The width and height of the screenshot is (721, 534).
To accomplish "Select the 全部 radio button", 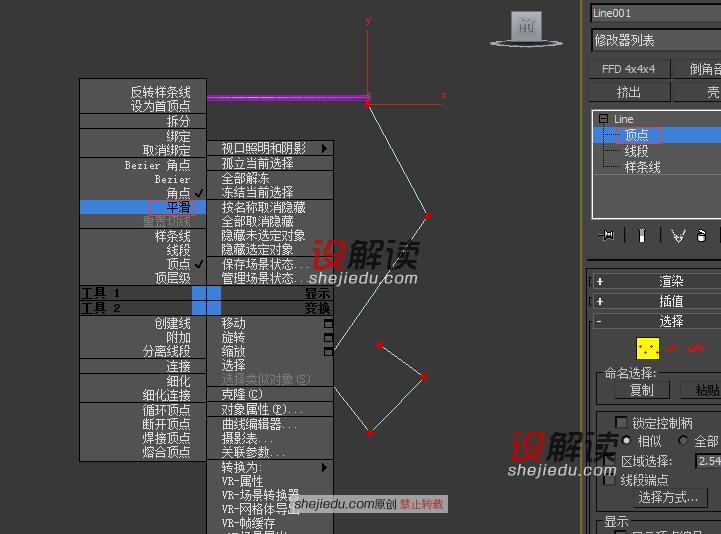I will 683,441.
